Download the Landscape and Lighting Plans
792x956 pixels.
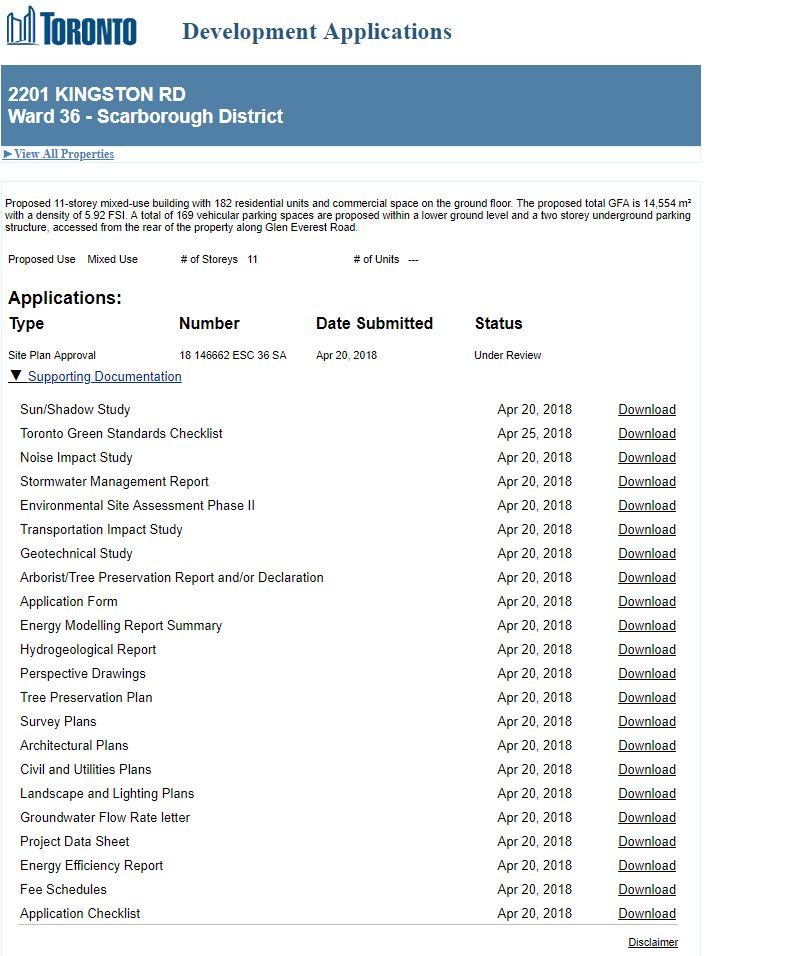coord(646,794)
